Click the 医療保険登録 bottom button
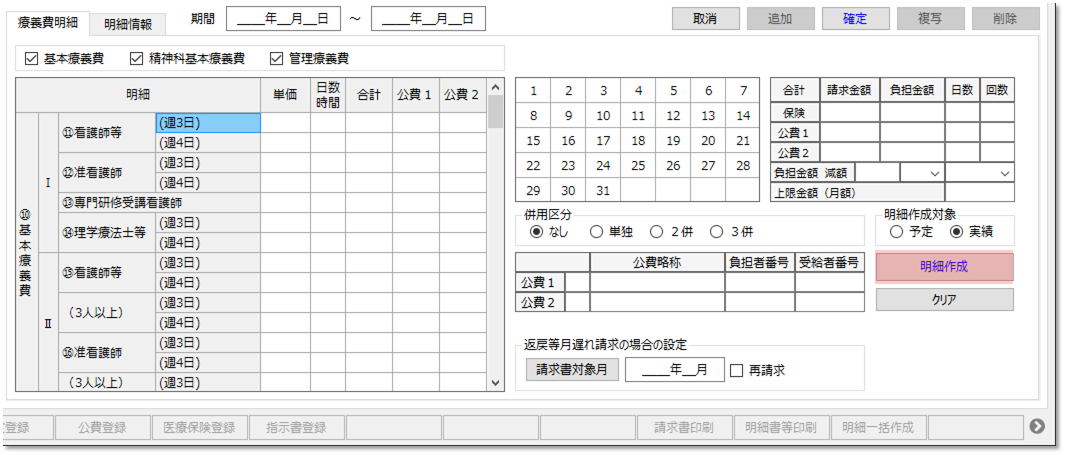The width and height of the screenshot is (1065, 455). (x=200, y=427)
